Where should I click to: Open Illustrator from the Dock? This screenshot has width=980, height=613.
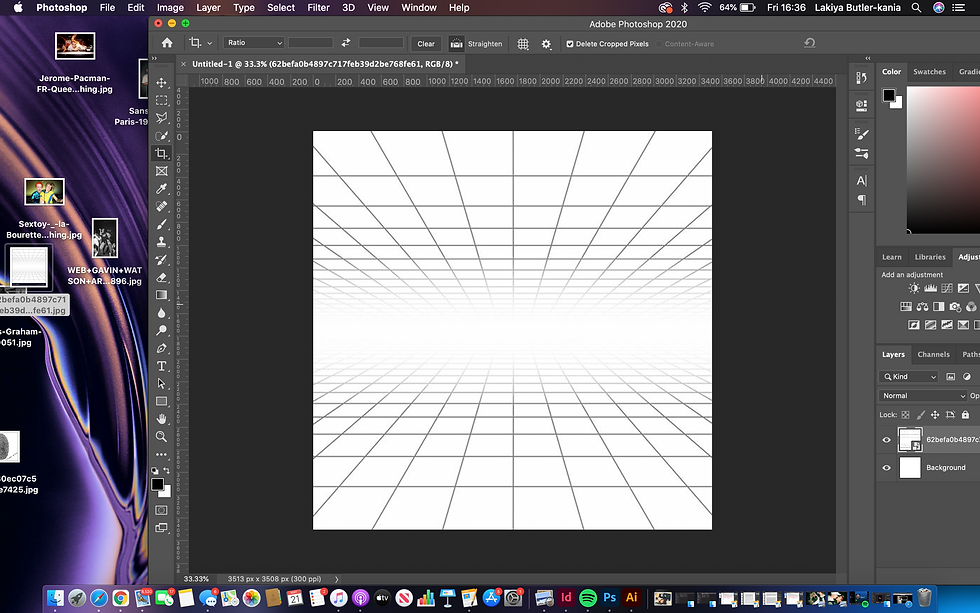pos(631,598)
